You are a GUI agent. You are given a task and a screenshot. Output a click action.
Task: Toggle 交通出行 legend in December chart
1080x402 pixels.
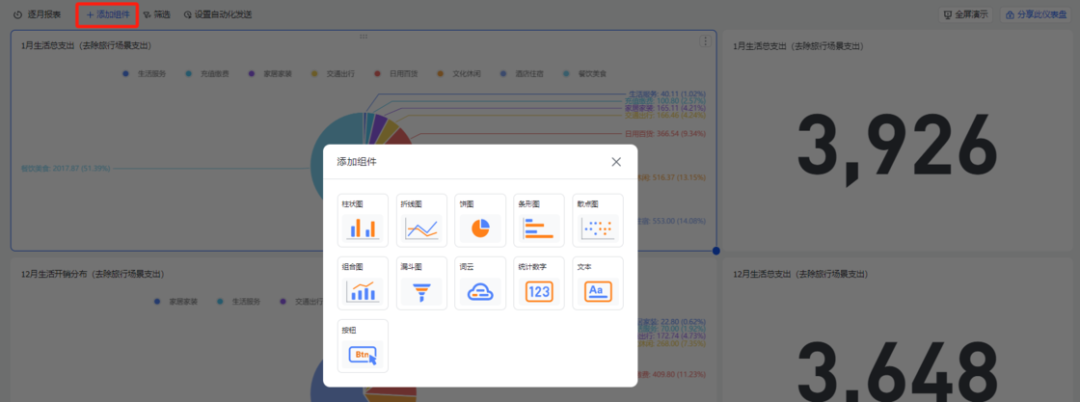coord(301,302)
